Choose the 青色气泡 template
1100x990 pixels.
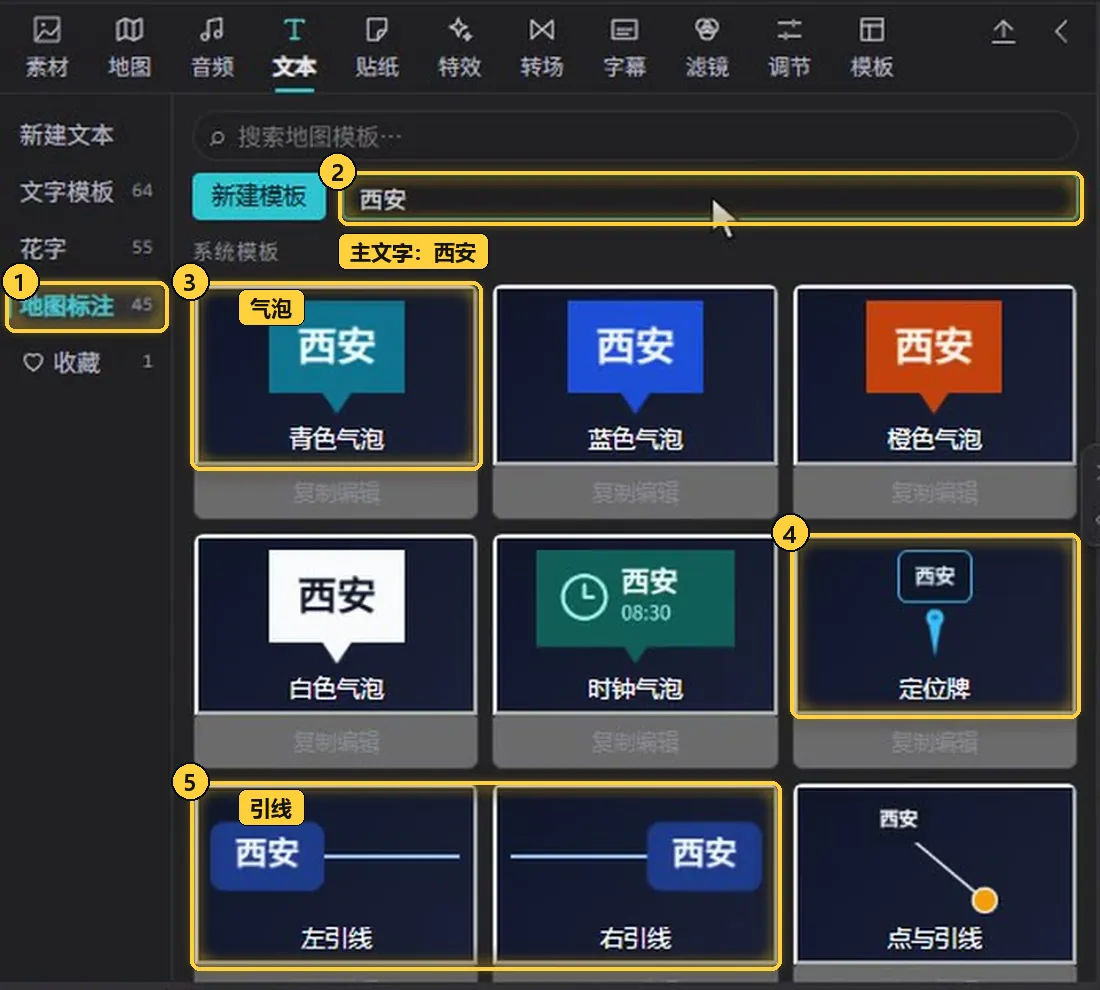point(336,375)
